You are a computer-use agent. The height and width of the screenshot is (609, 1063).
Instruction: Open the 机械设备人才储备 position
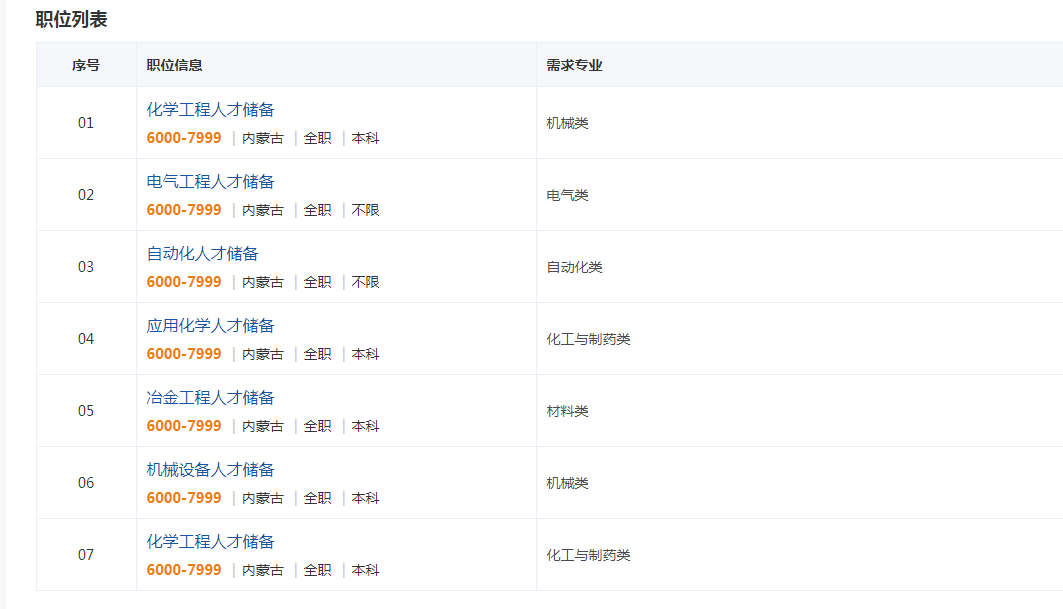click(x=210, y=470)
